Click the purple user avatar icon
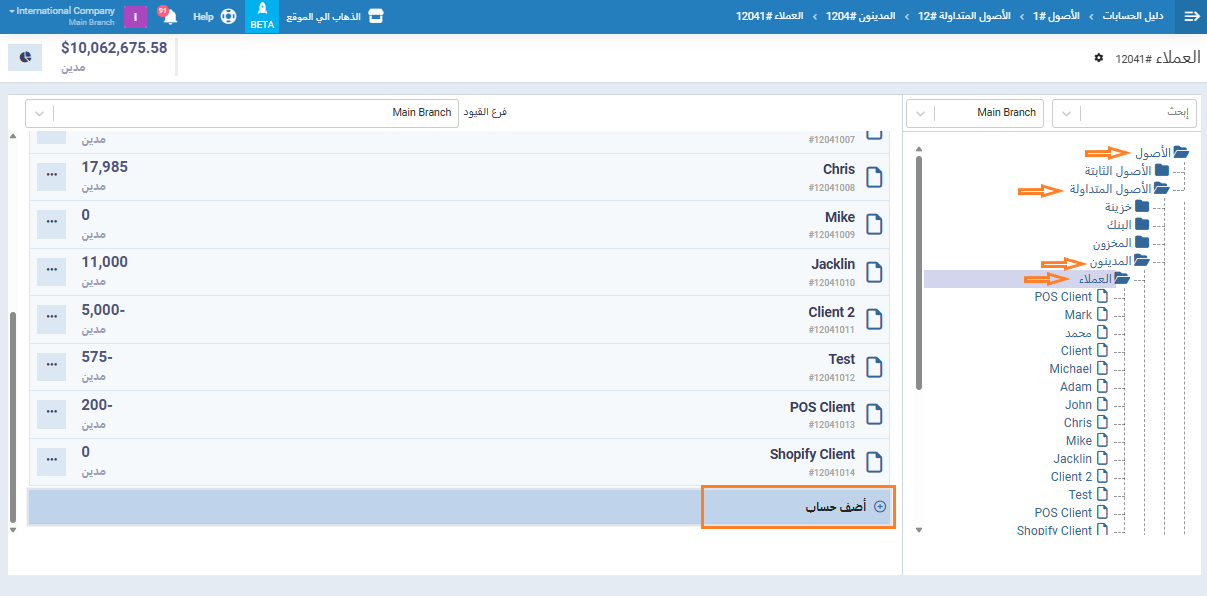Screen dimensions: 1207x596 (x=135, y=17)
